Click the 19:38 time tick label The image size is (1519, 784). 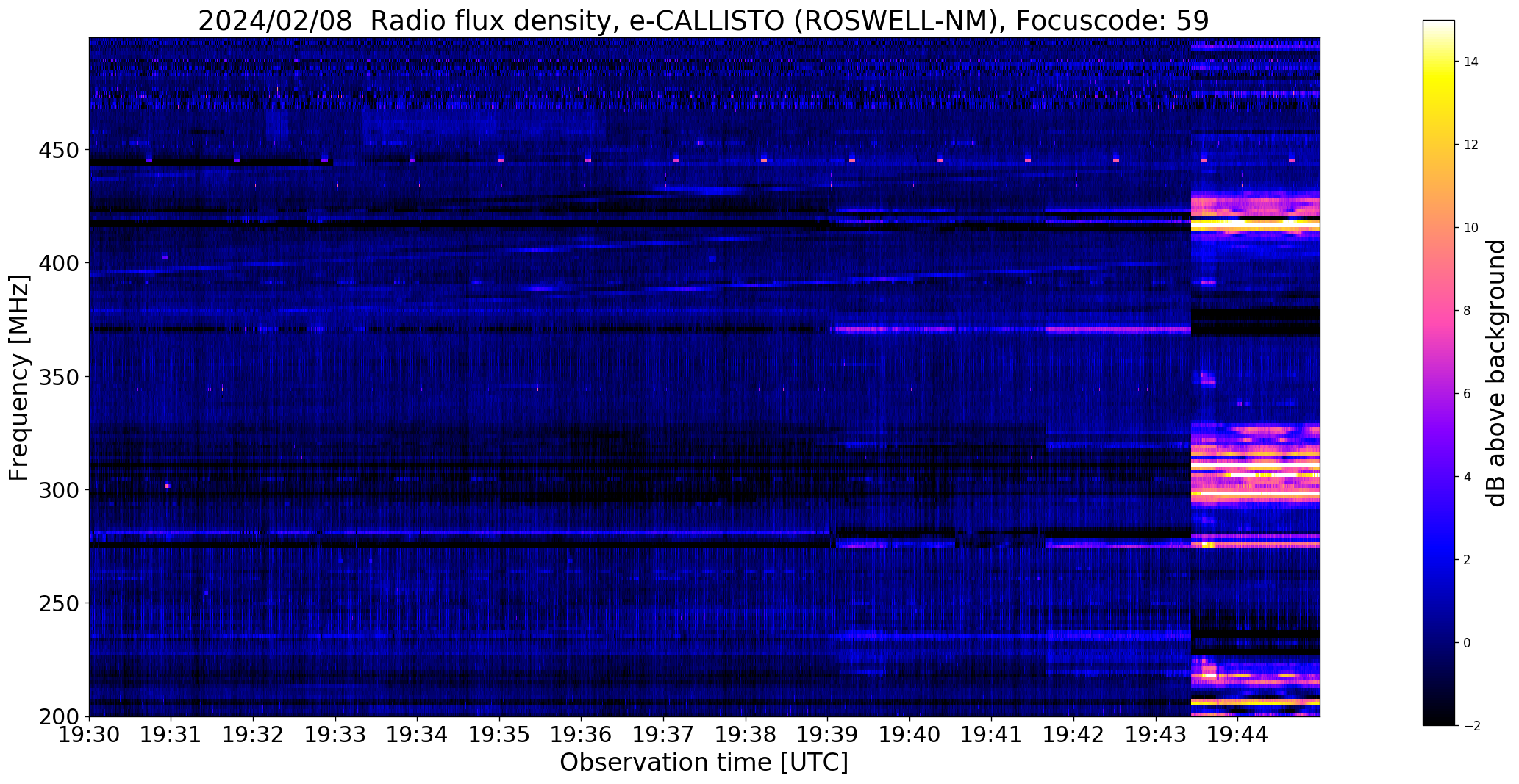(x=746, y=734)
